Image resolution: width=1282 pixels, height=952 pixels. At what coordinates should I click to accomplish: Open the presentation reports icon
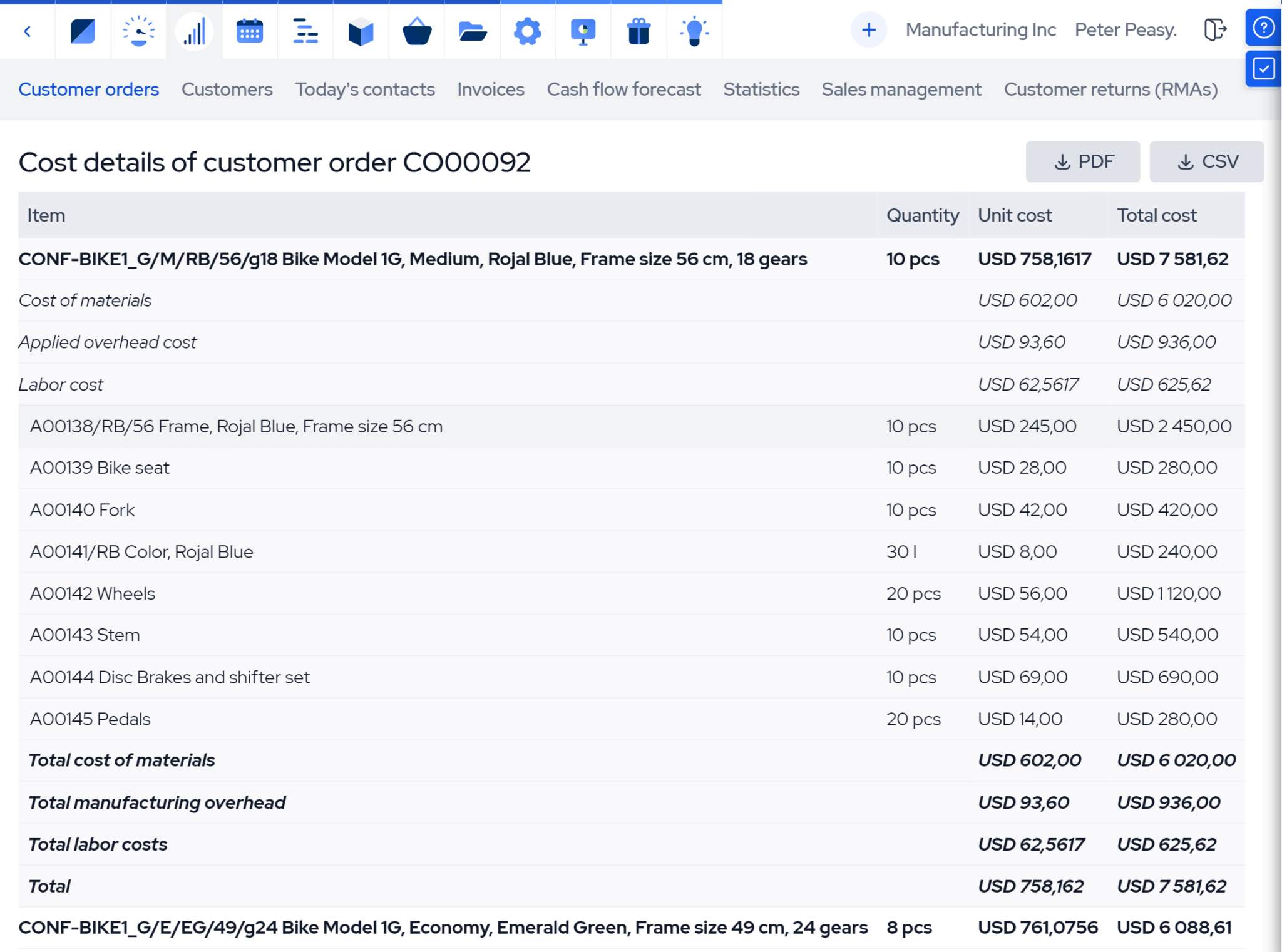[583, 30]
